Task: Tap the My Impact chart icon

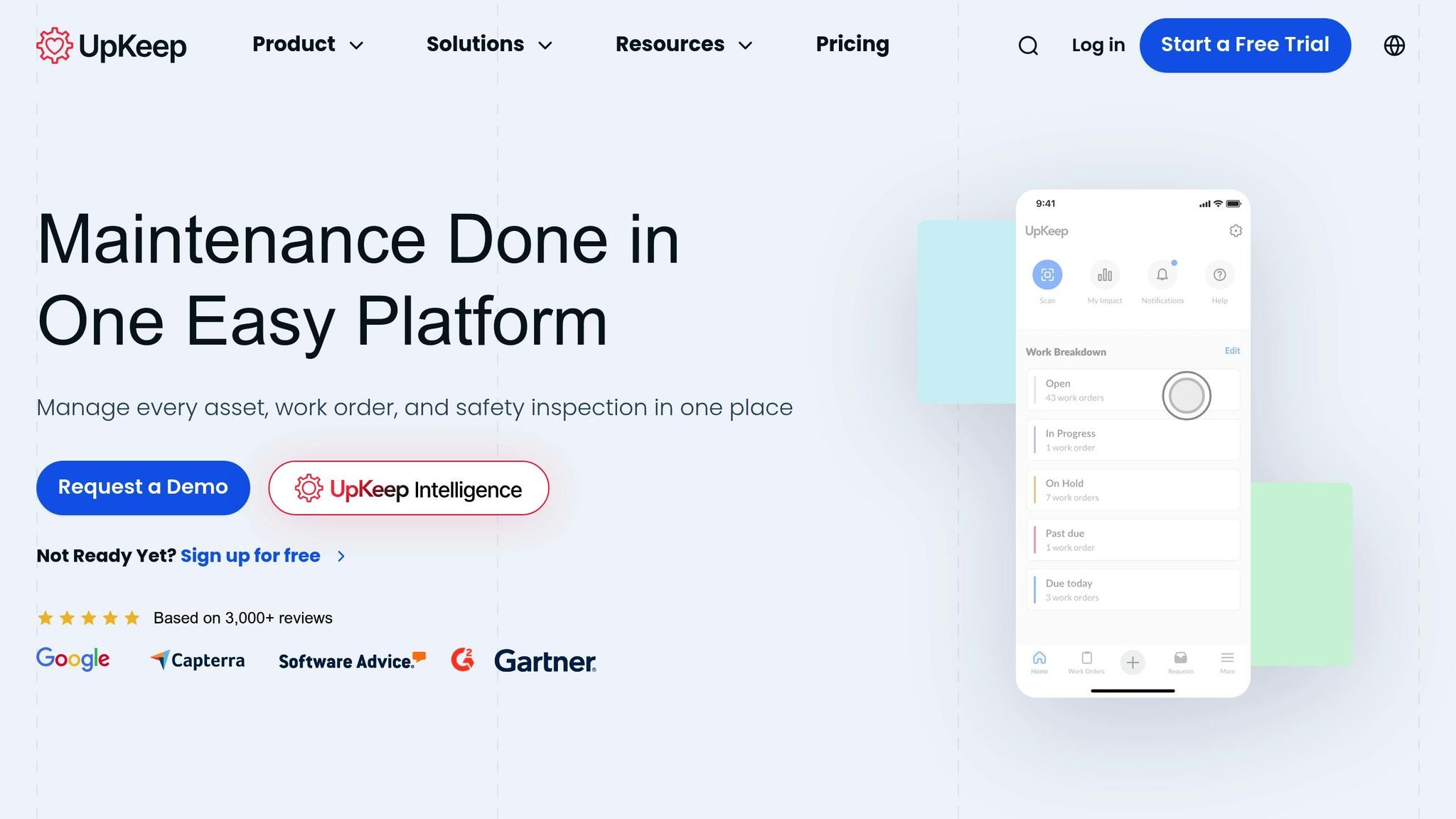Action: click(x=1105, y=275)
